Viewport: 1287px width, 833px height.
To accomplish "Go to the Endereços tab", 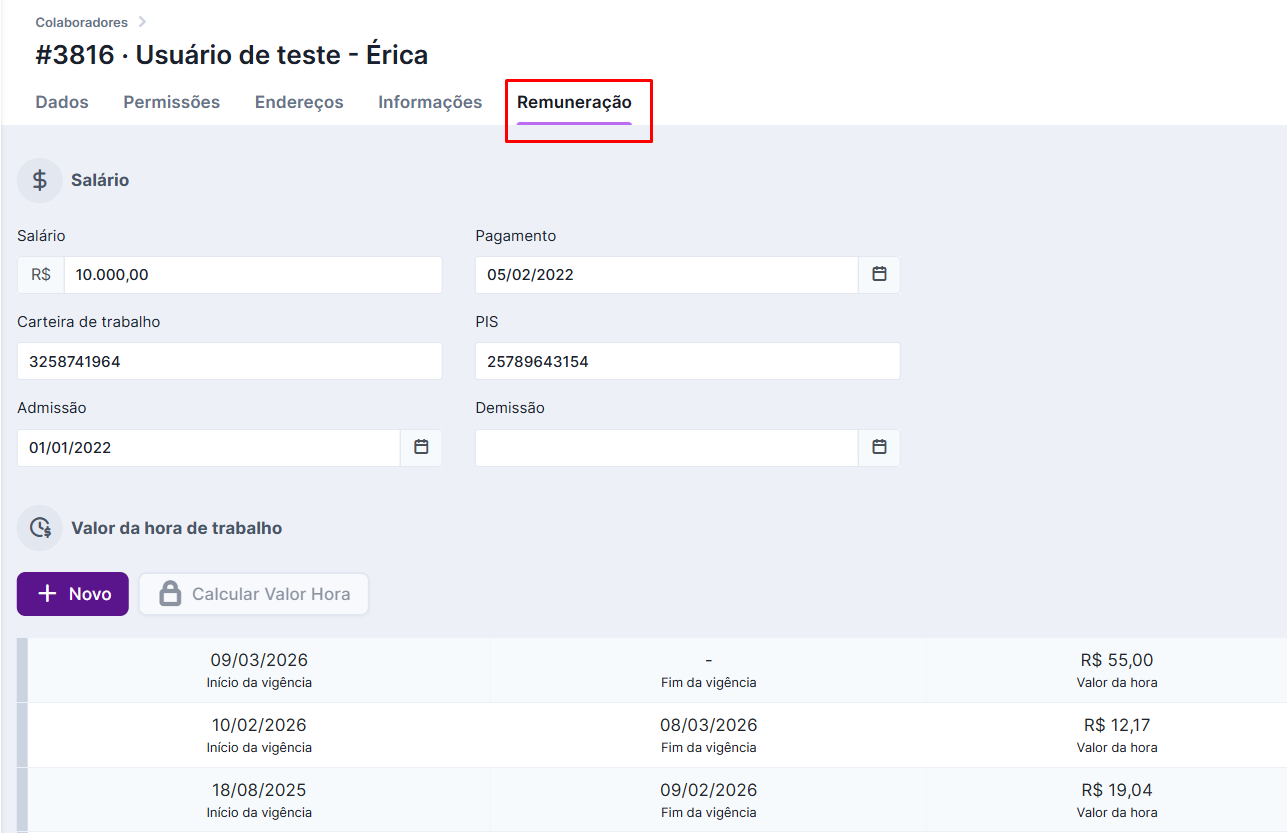I will pyautogui.click(x=299, y=102).
